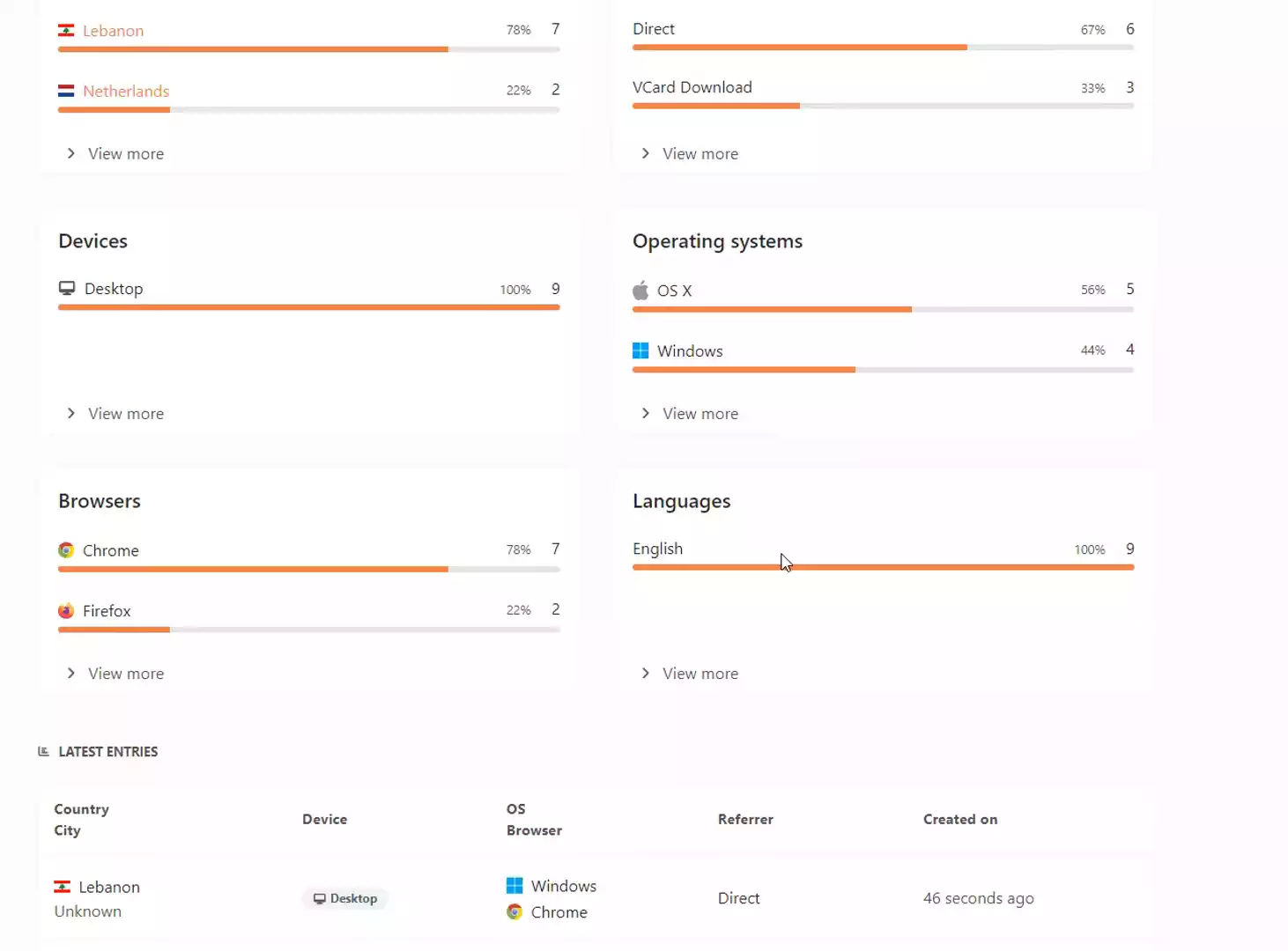Click the VCard Download progress bar
Image resolution: width=1288 pixels, height=951 pixels.
pos(883,106)
